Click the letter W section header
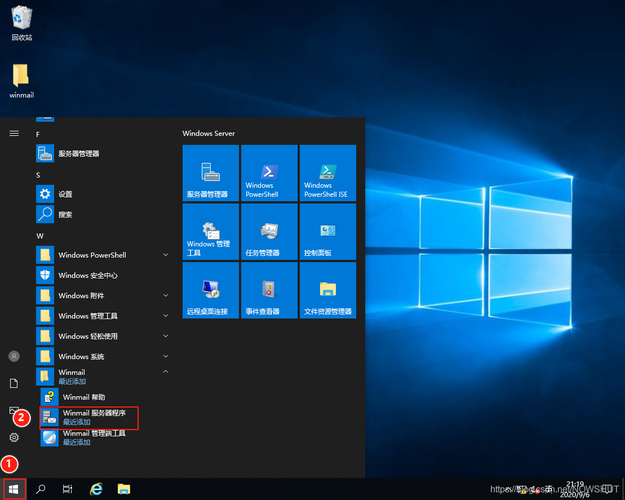This screenshot has height=500, width=625. point(40,236)
